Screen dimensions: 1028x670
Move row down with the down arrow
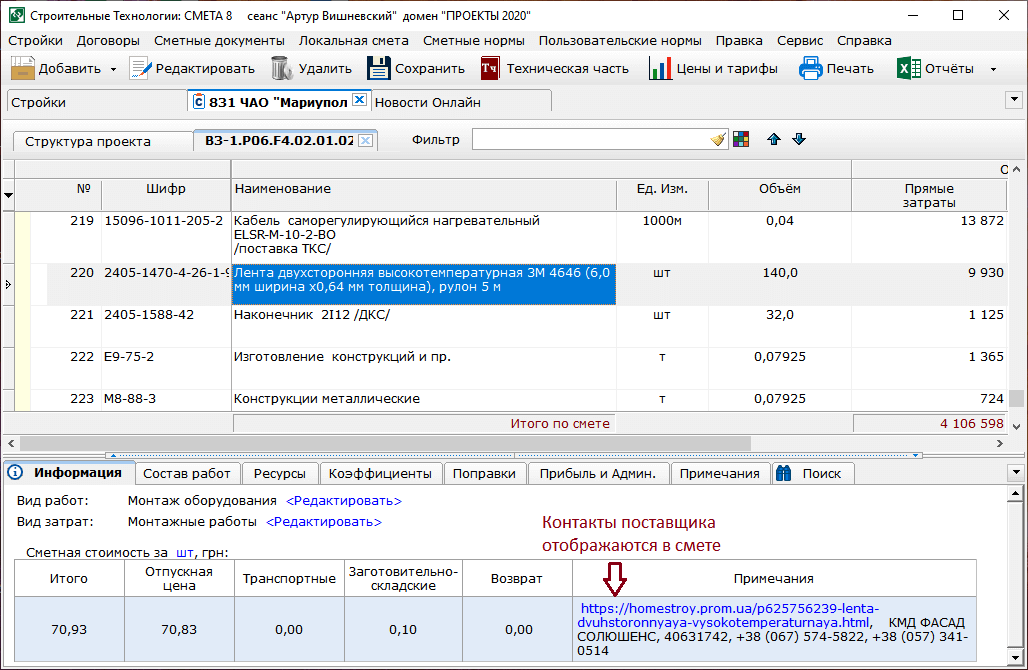tap(798, 140)
